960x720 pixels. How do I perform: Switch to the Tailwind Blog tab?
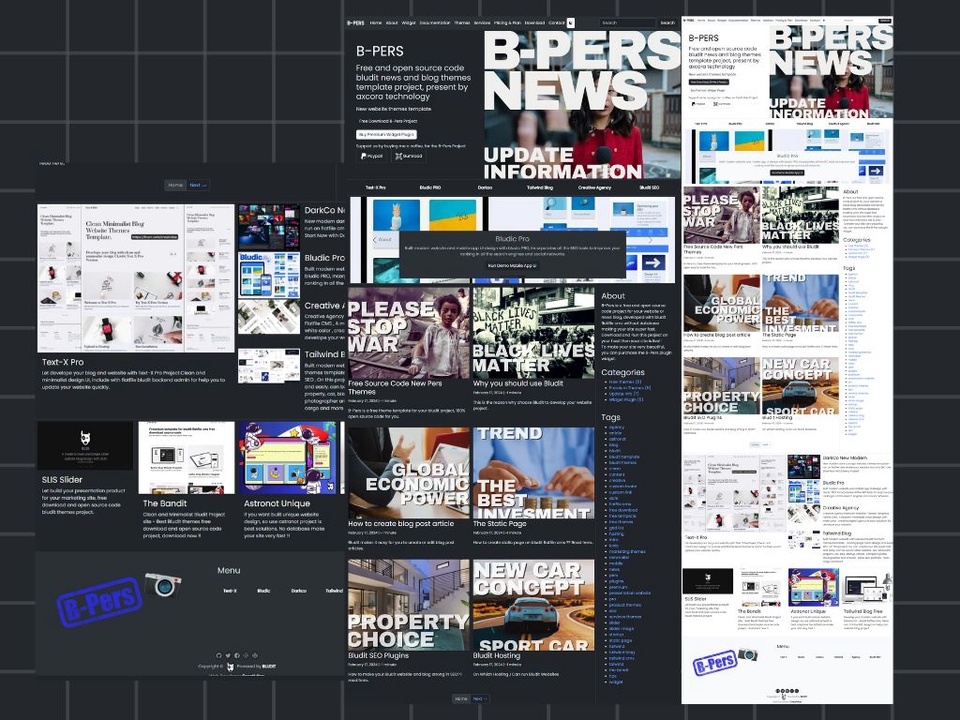[x=539, y=188]
